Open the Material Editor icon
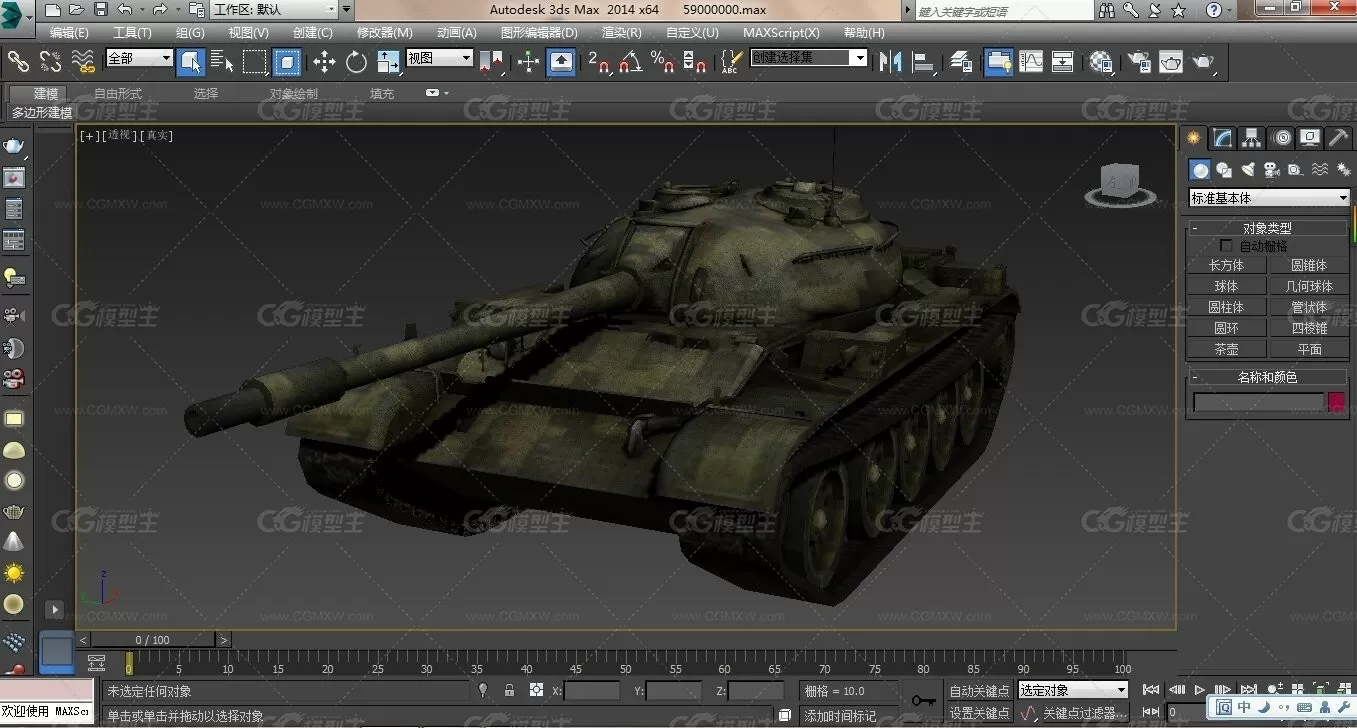Viewport: 1357px width, 728px height. click(x=1101, y=62)
